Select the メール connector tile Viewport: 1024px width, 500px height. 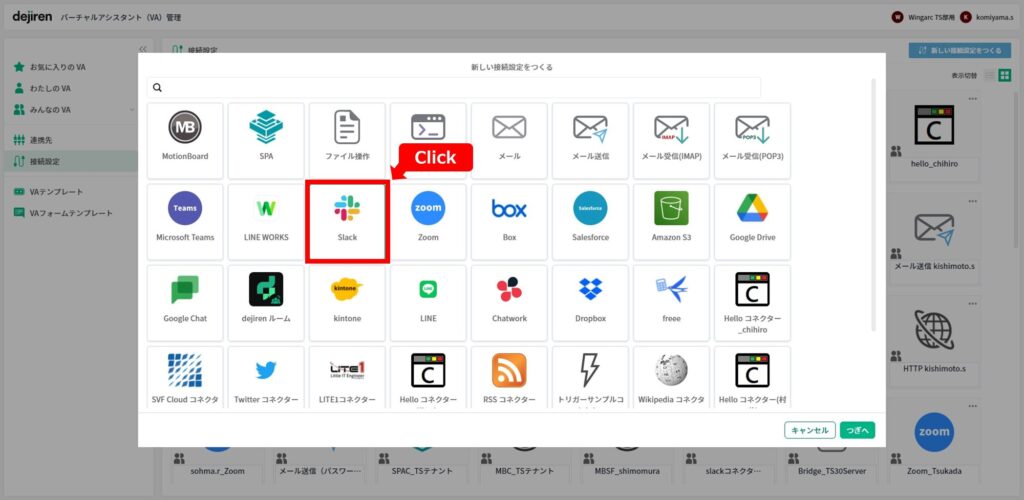[x=509, y=140]
